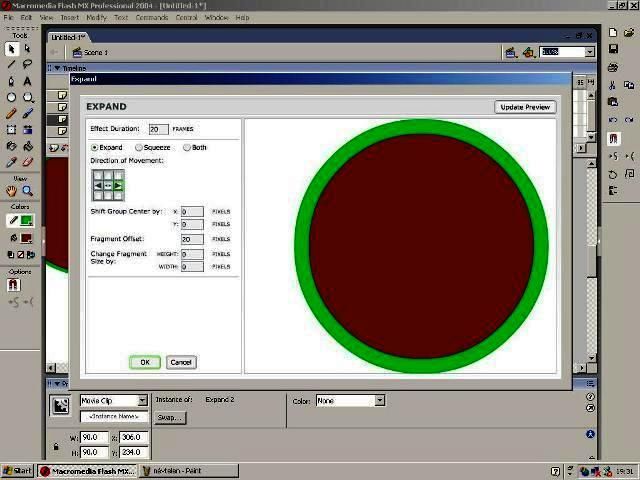This screenshot has width=640, height=480.
Task: Select the Expand radio option
Action: [107, 147]
